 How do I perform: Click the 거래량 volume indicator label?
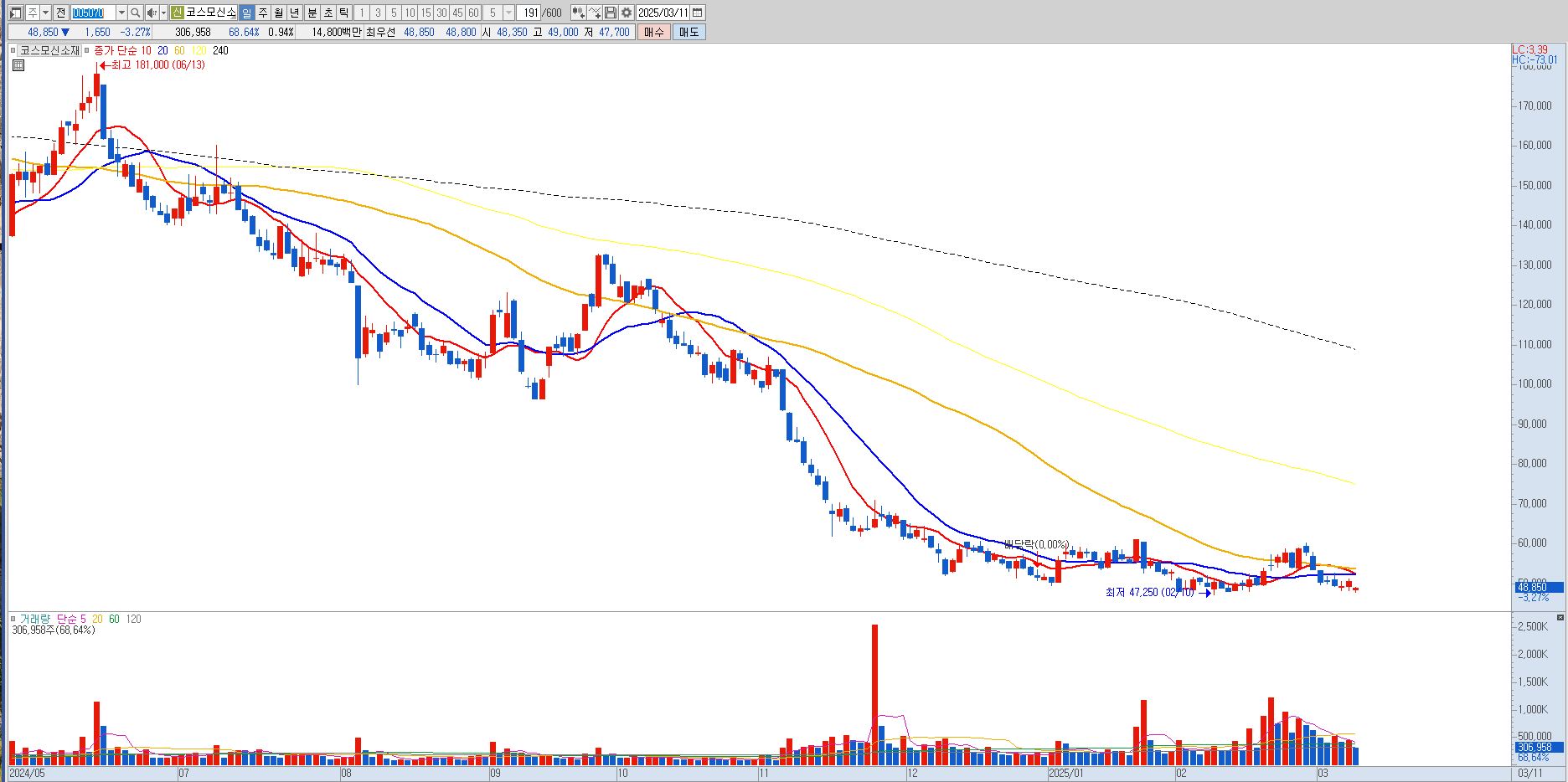[x=36, y=619]
